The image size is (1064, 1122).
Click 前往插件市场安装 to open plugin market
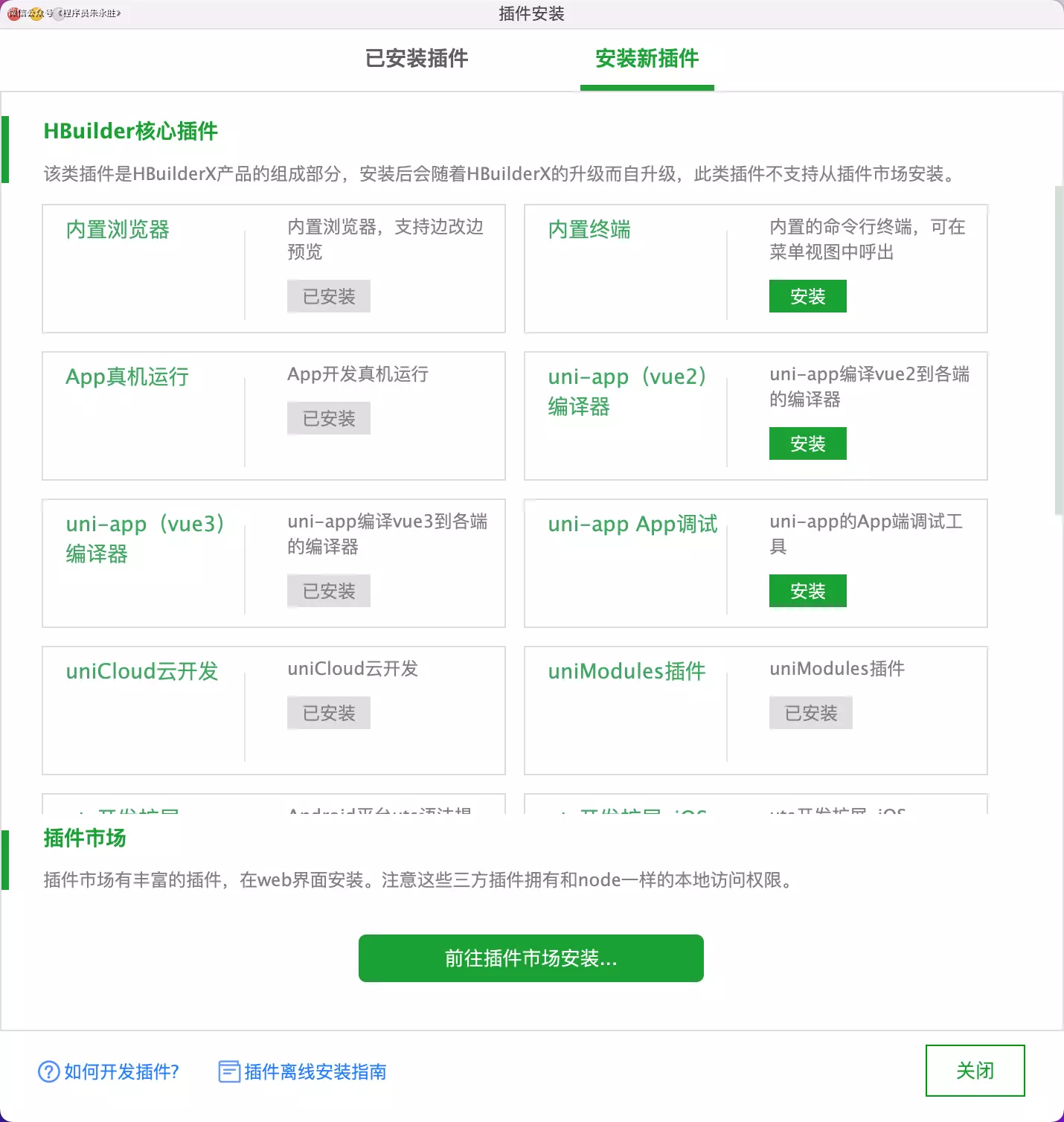pos(531,958)
